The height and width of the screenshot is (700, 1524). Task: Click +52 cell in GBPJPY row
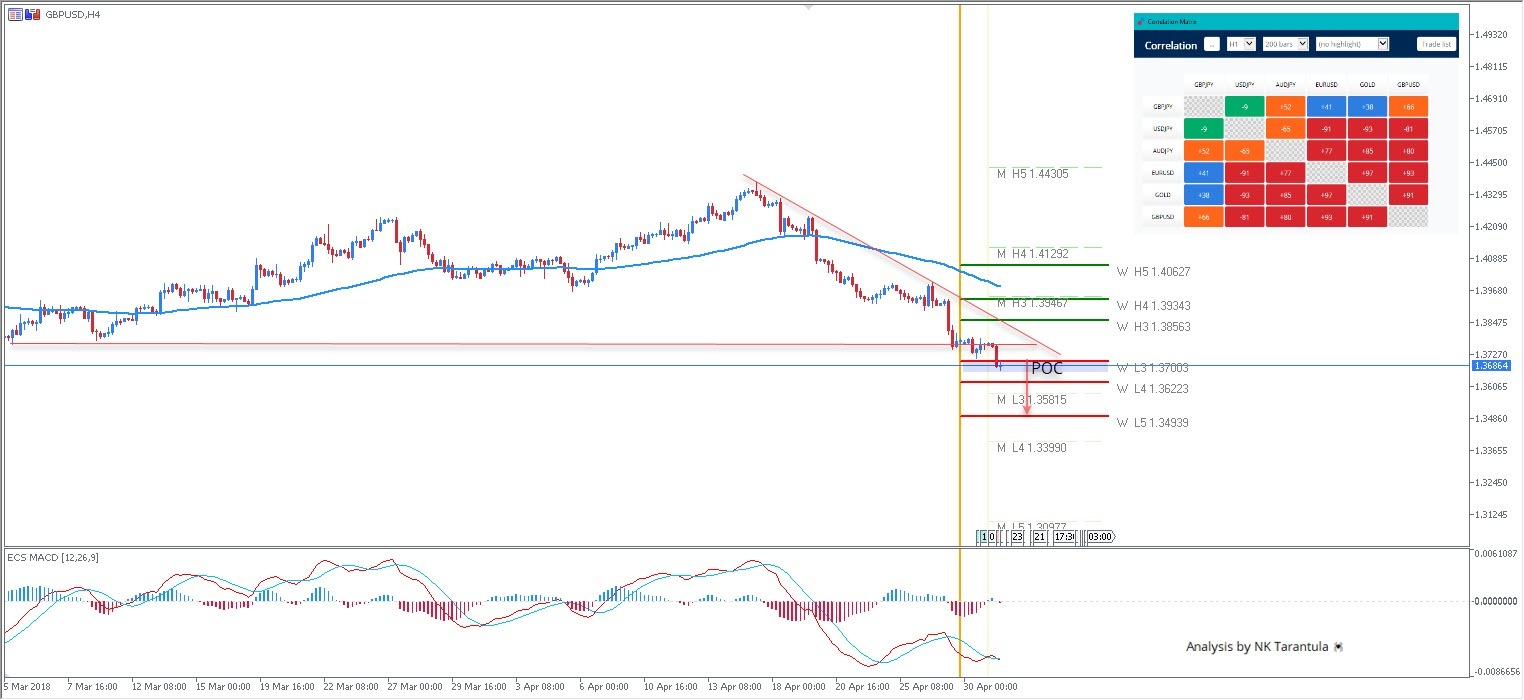pos(1285,106)
